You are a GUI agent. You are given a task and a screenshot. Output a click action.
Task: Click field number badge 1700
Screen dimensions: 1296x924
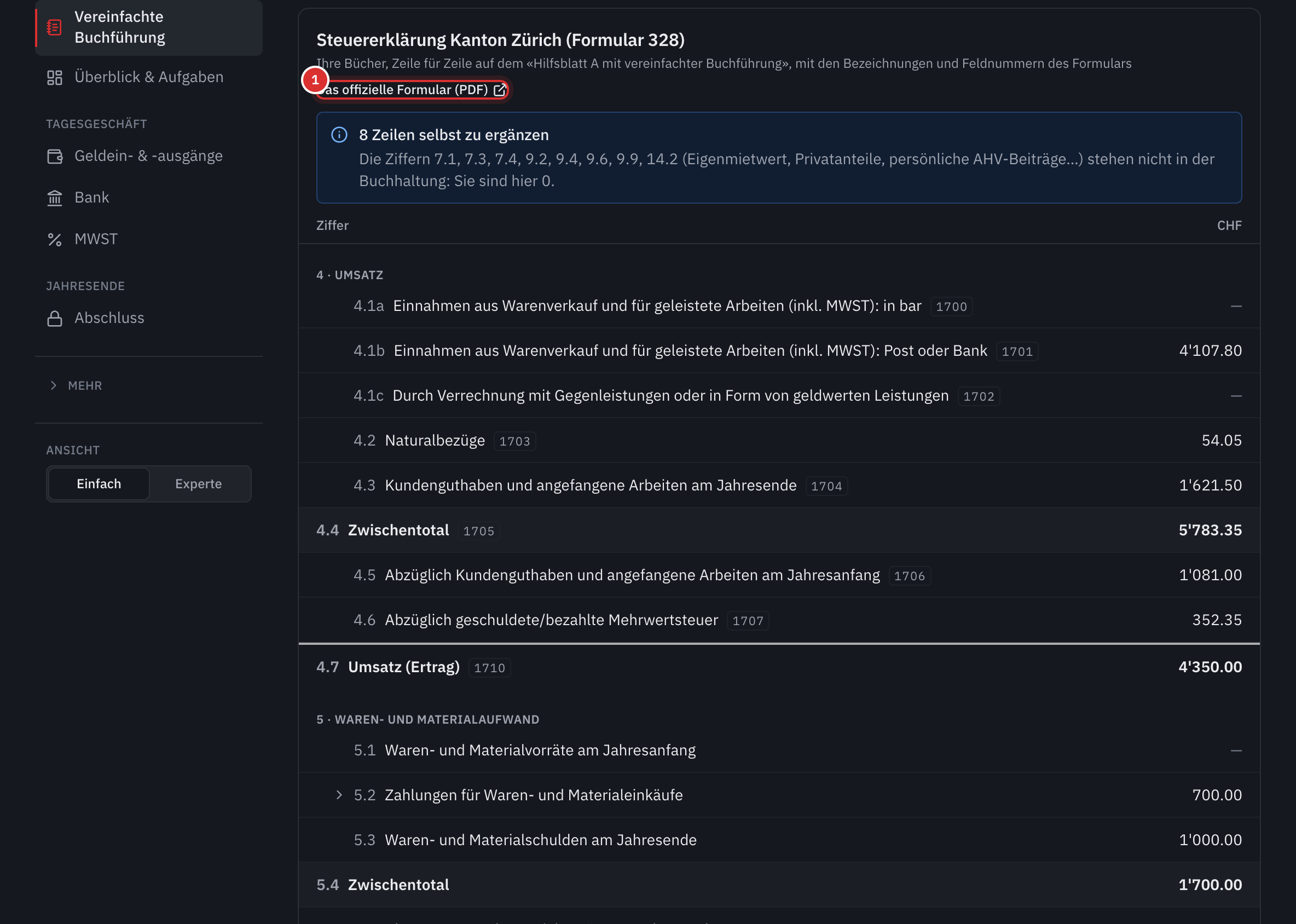pos(951,307)
